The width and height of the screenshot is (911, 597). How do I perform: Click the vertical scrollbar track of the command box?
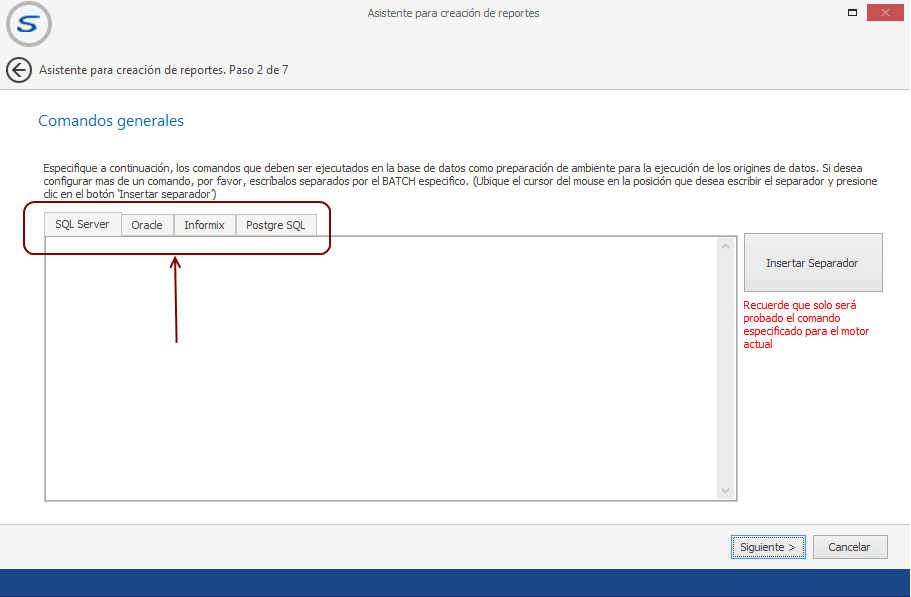coord(726,368)
